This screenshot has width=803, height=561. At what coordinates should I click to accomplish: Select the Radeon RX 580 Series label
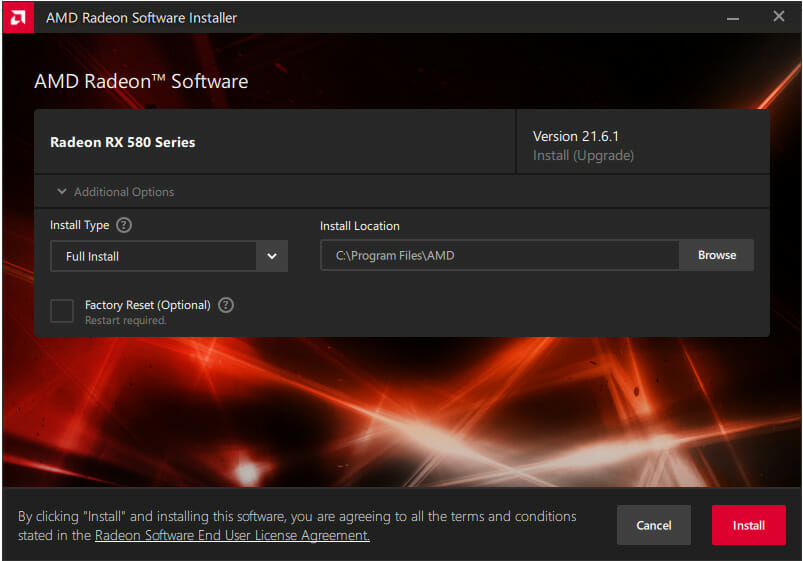(123, 142)
